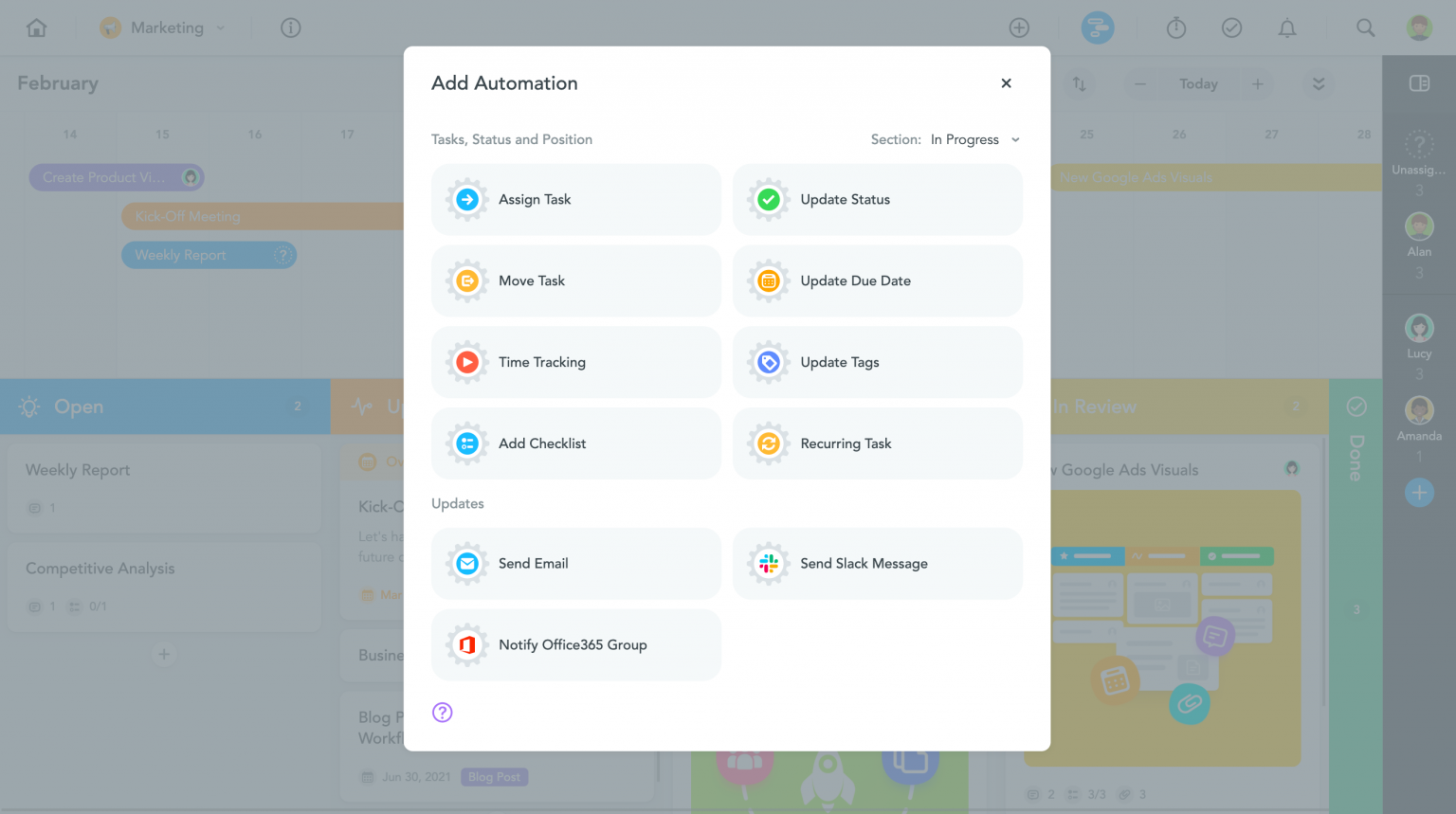
Task: Close the Add Automation dialog
Action: point(1006,83)
